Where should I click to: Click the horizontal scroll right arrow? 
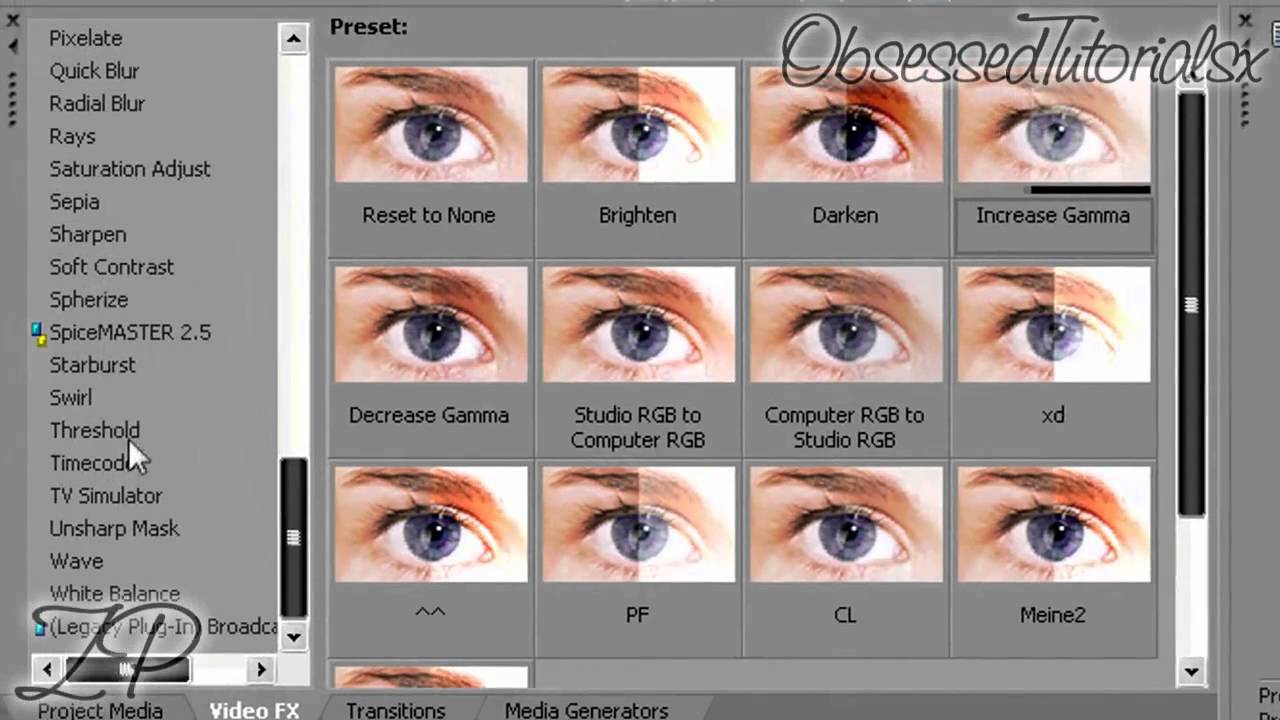[262, 669]
